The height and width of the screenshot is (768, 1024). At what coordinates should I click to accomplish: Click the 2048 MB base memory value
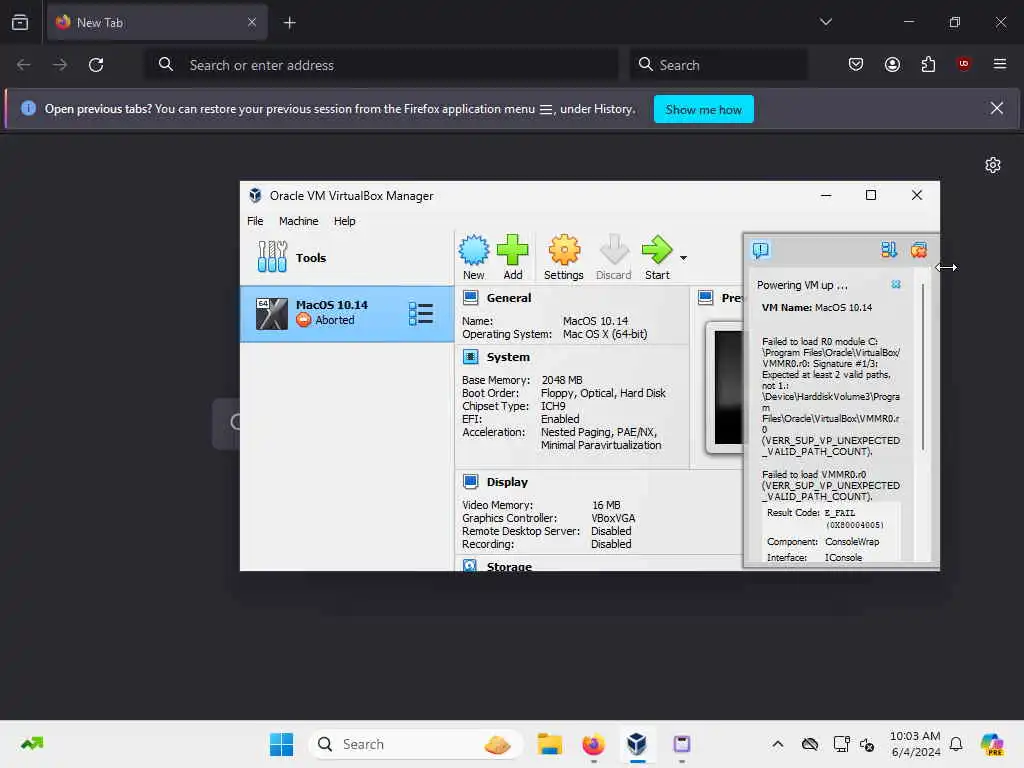(562, 380)
